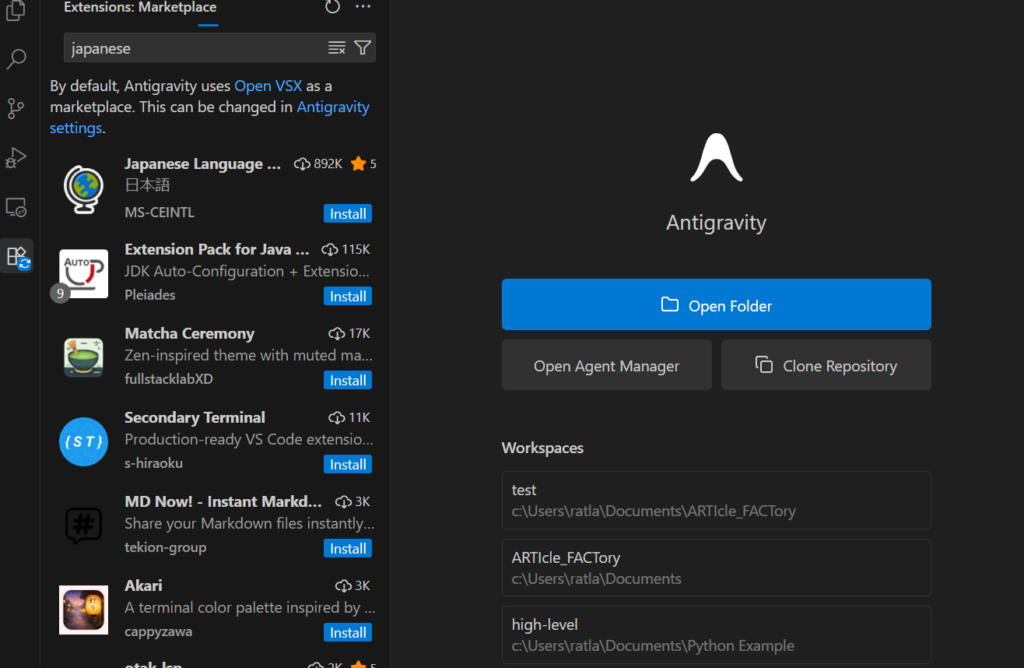Open the Source Control view

click(17, 108)
